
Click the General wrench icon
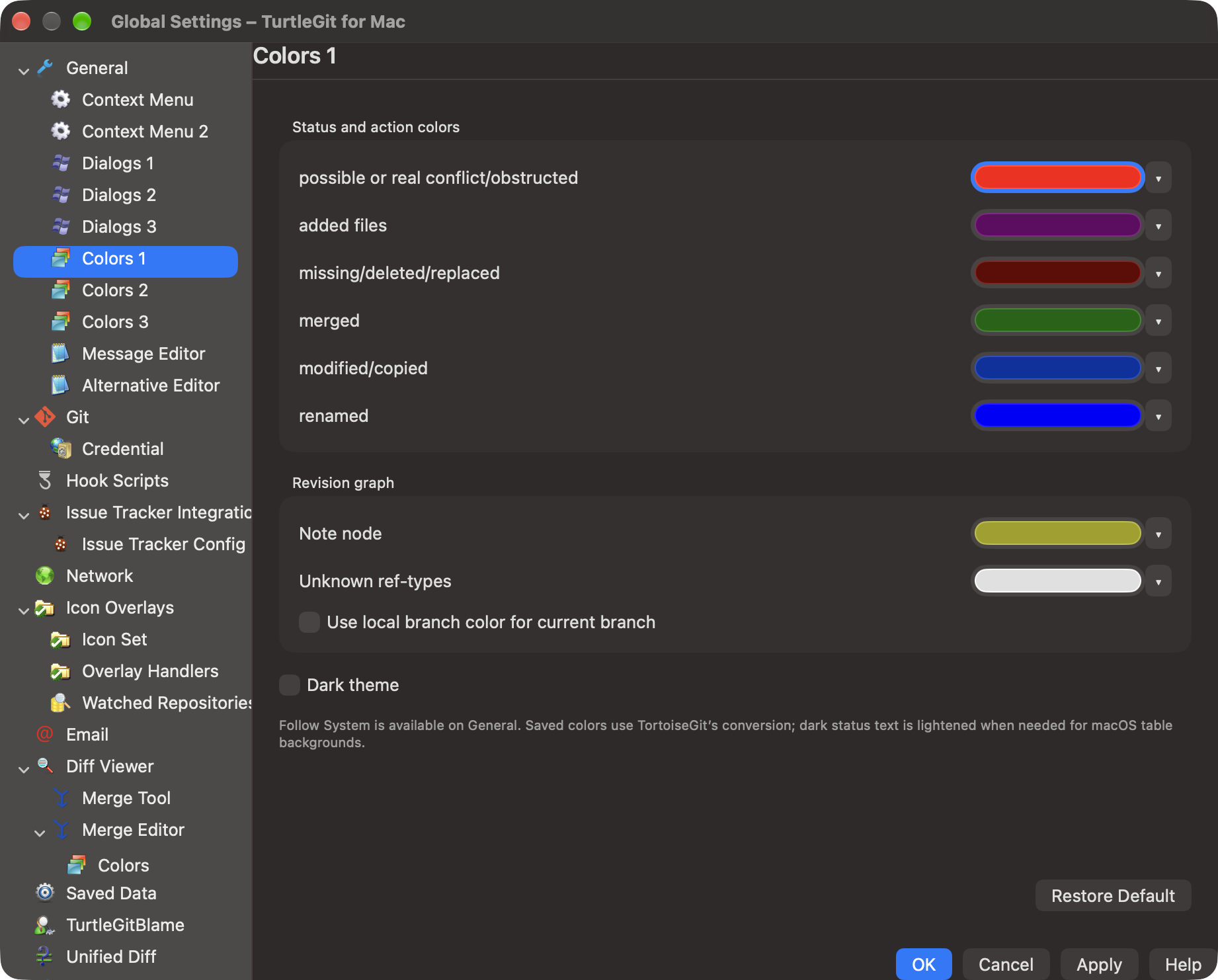[x=45, y=67]
